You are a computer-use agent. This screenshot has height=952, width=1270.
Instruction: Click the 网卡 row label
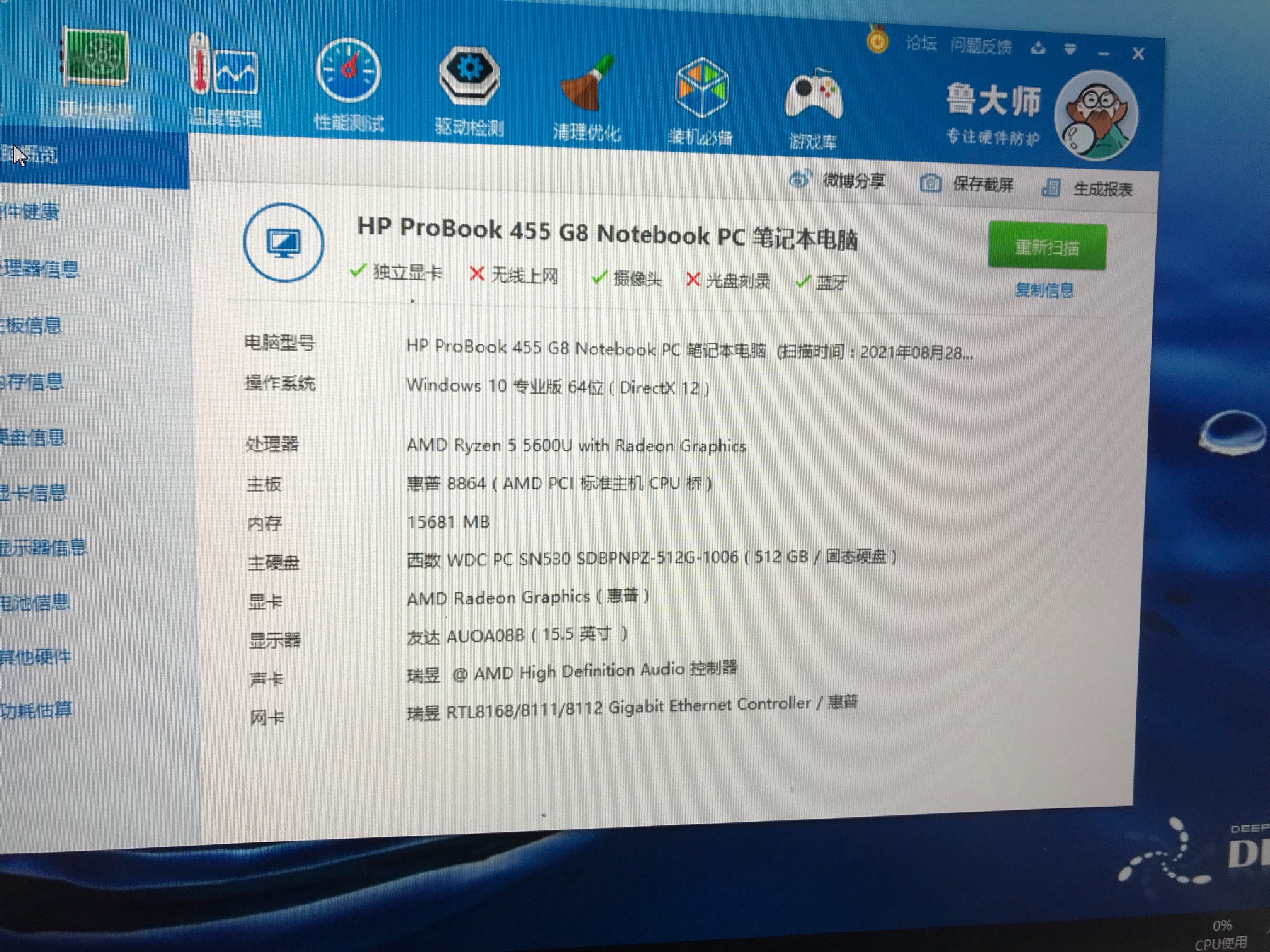pyautogui.click(x=267, y=717)
